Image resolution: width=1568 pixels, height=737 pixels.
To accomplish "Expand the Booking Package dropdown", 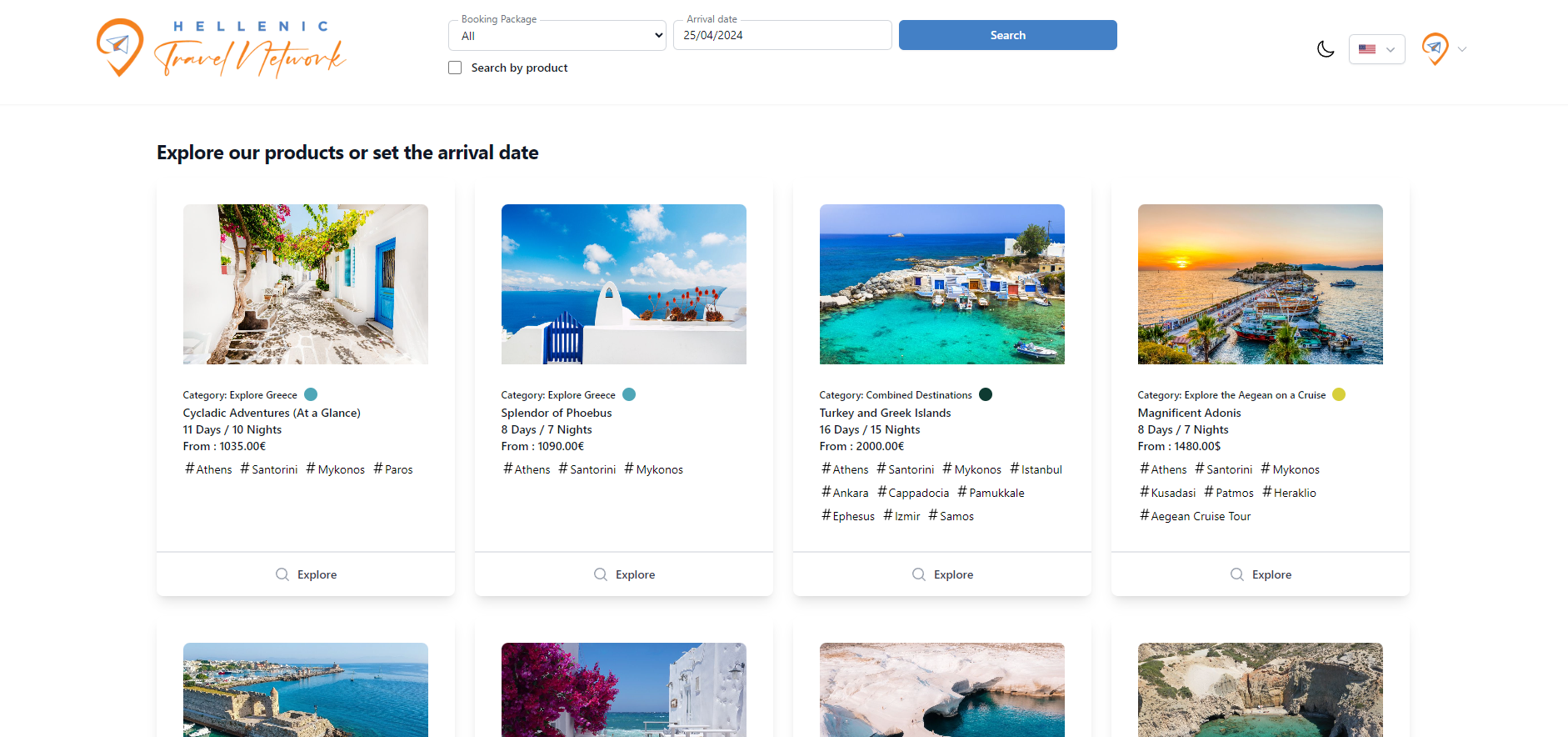I will coord(557,36).
